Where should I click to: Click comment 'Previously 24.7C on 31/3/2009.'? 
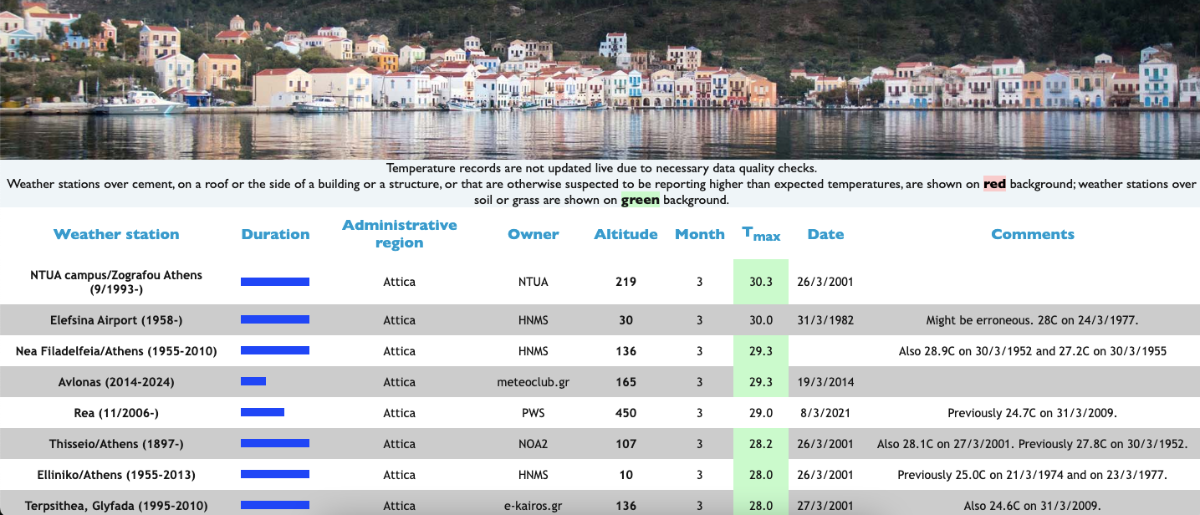1033,413
